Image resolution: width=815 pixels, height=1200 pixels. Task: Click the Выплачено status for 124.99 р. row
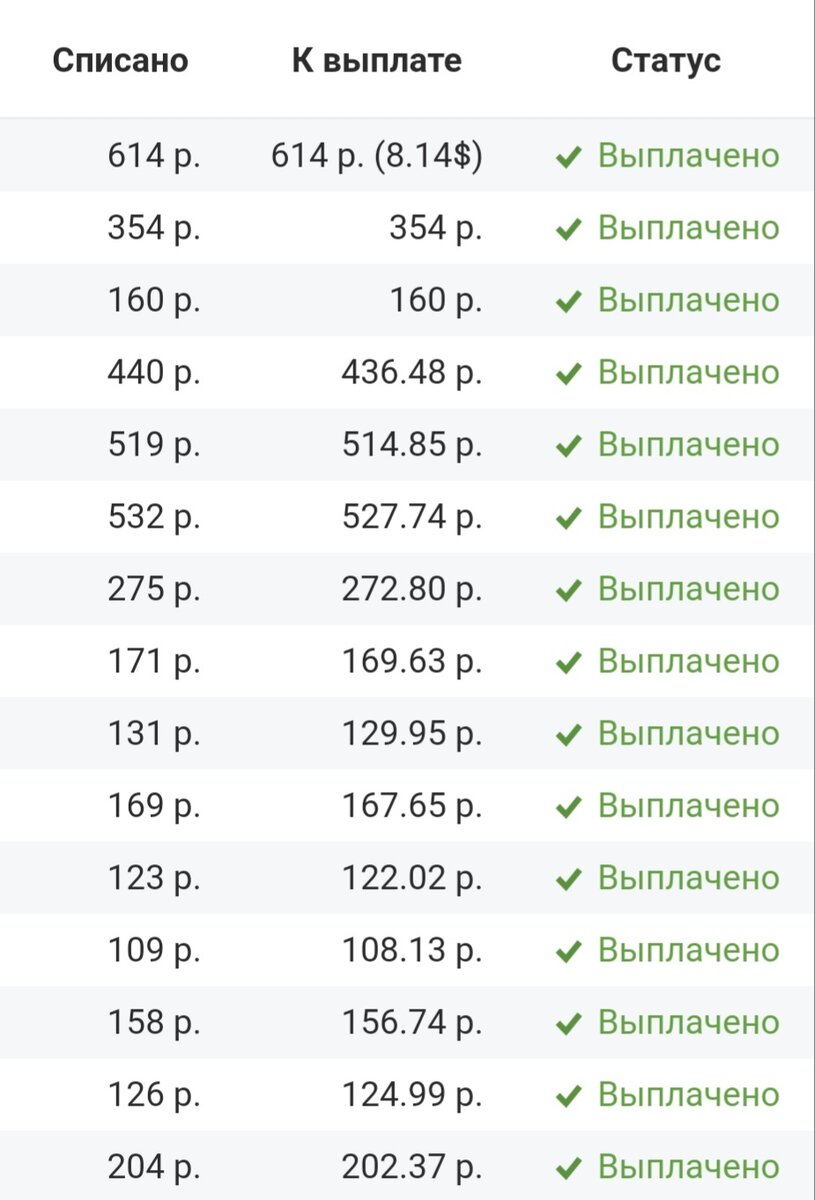(688, 1095)
